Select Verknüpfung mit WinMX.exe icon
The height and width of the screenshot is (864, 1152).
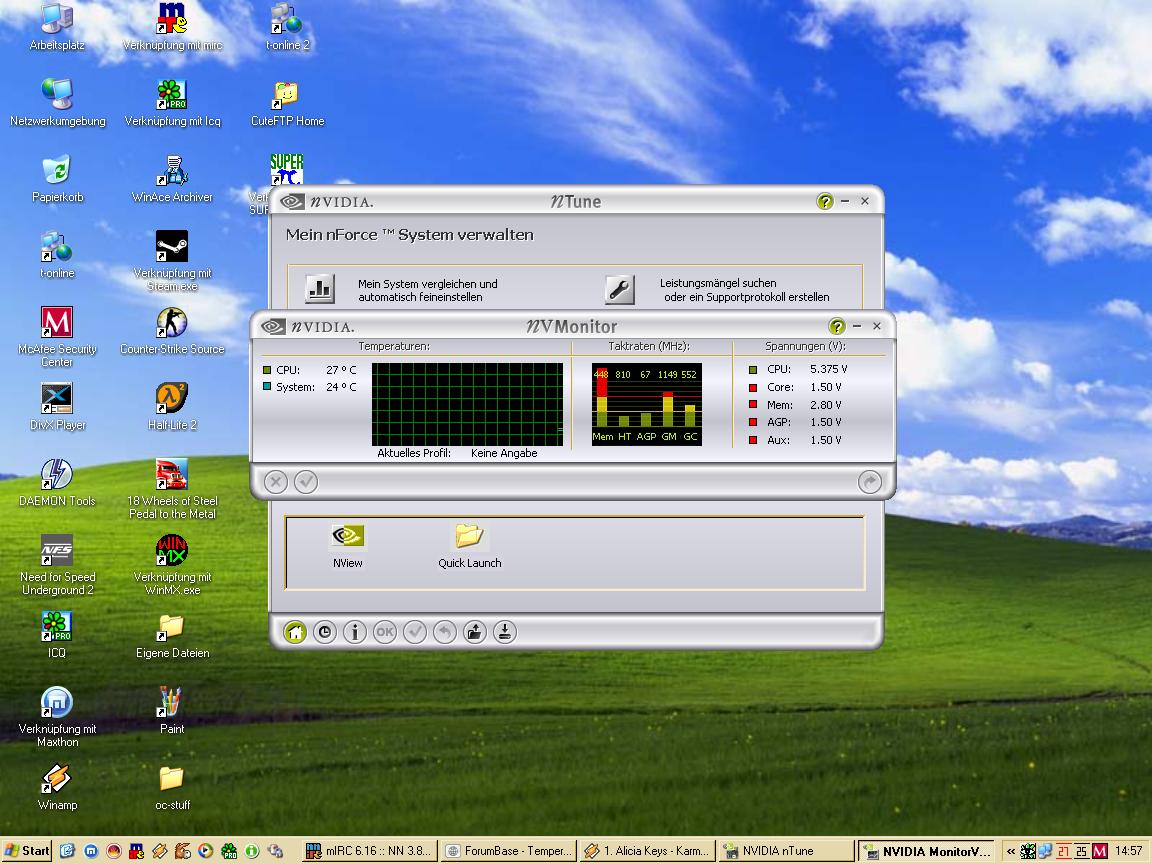[x=172, y=564]
